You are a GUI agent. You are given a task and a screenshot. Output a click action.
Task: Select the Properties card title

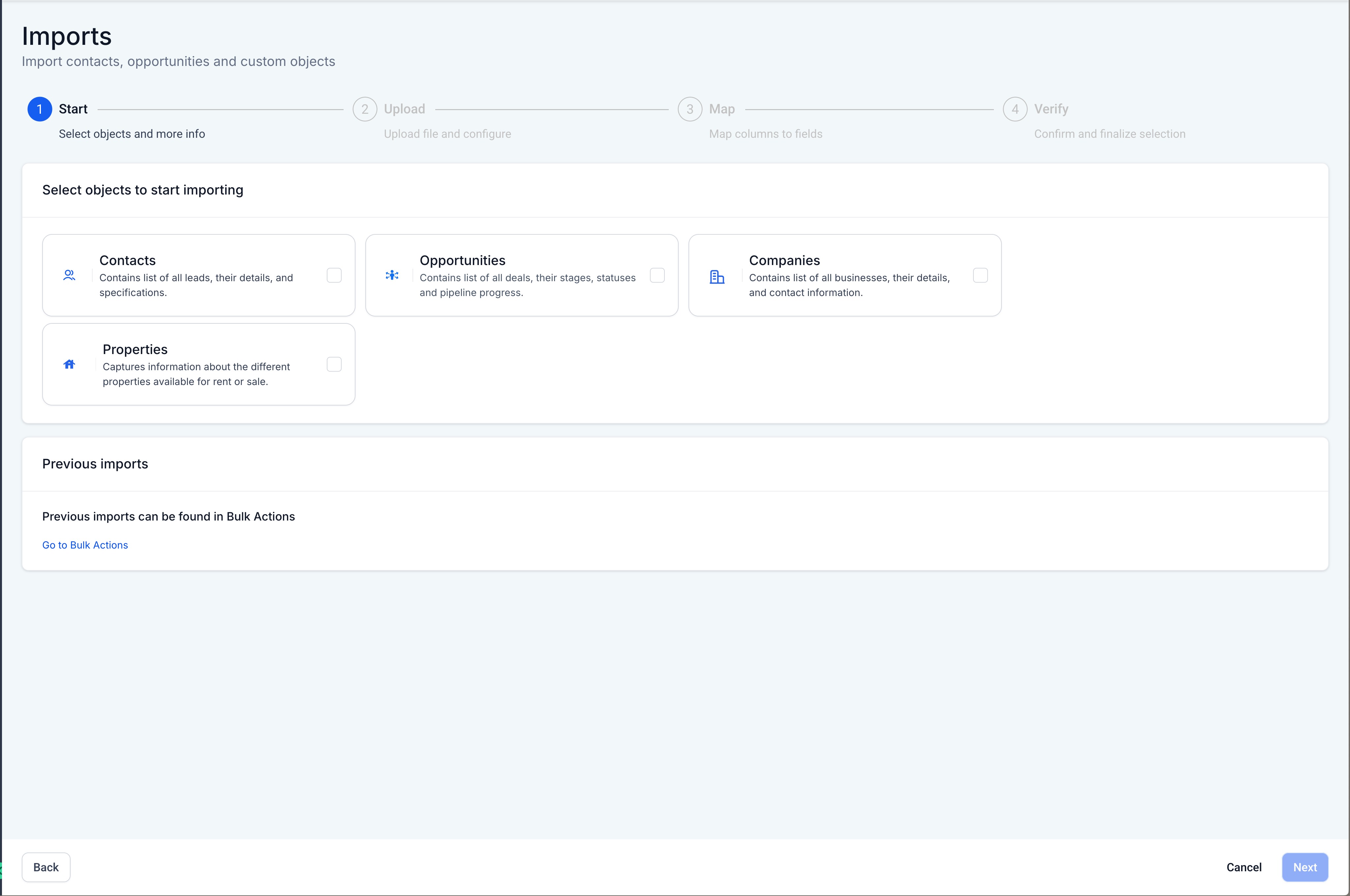135,350
